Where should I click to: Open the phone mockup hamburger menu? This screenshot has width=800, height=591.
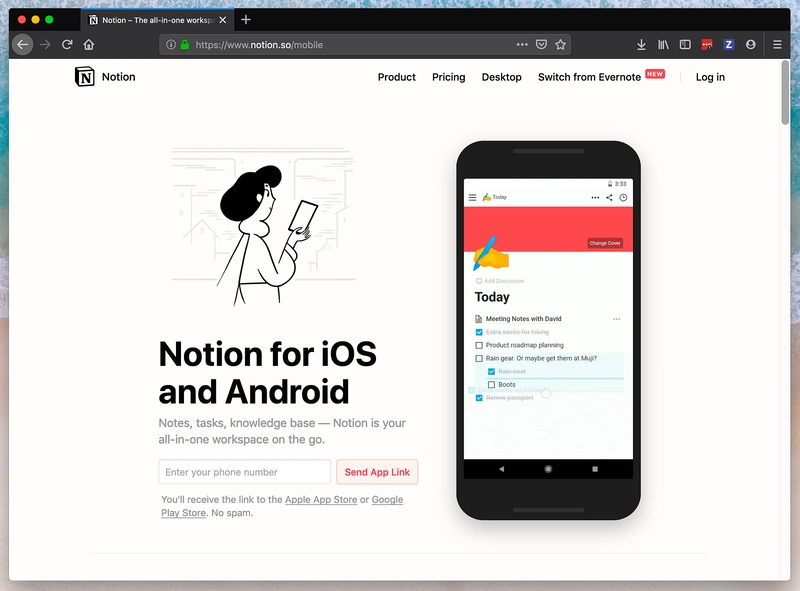pos(472,197)
